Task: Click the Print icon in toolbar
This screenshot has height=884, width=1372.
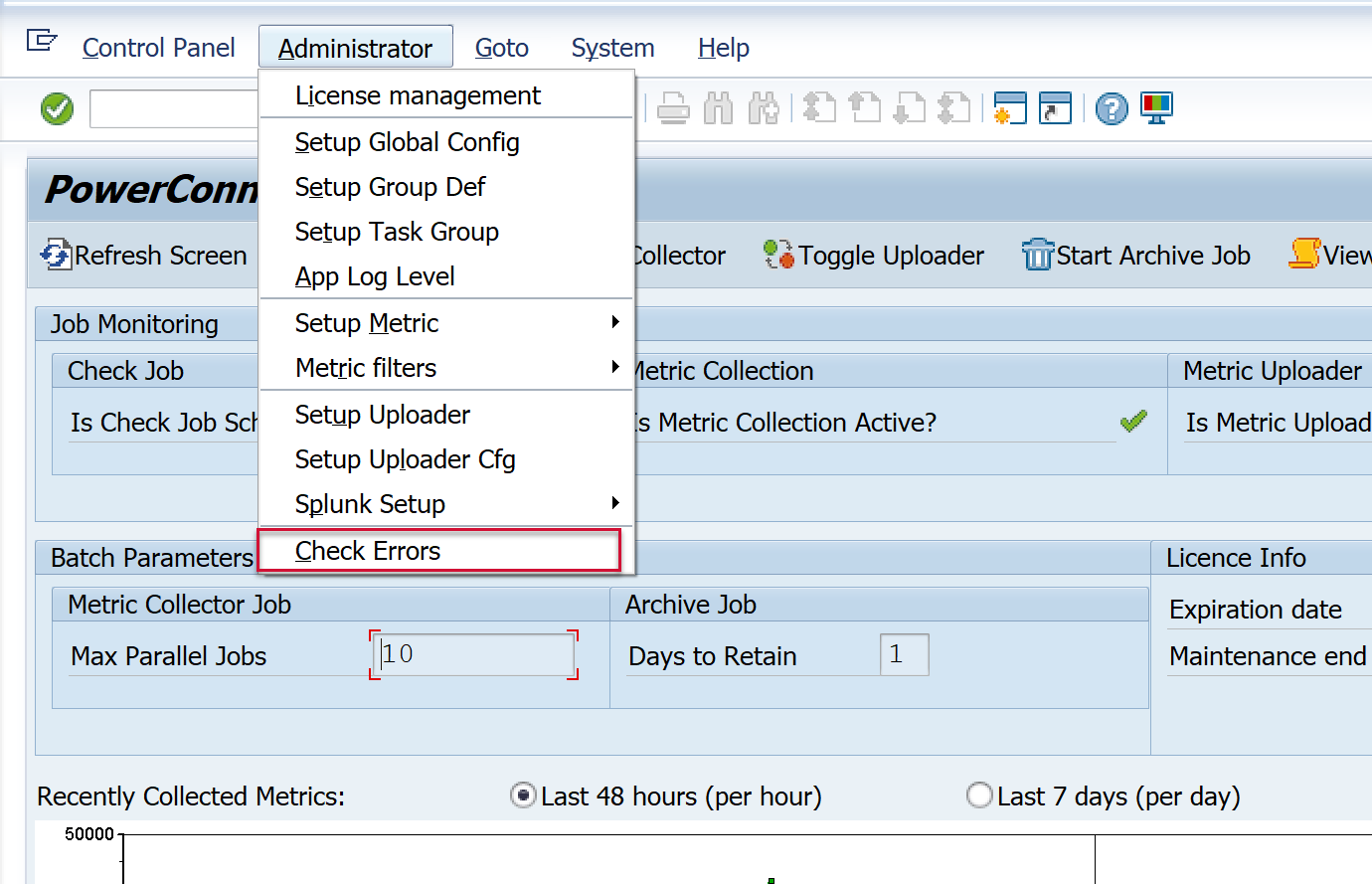Action: pos(673,108)
